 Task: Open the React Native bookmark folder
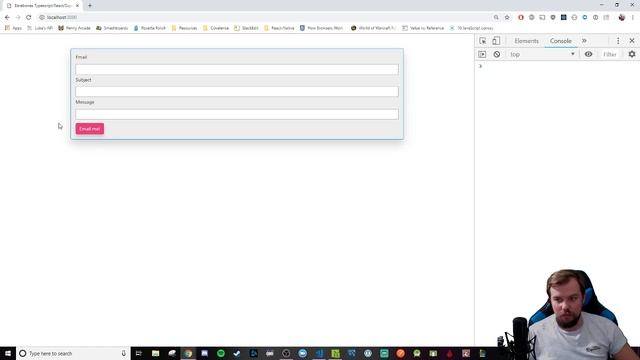pyautogui.click(x=279, y=28)
